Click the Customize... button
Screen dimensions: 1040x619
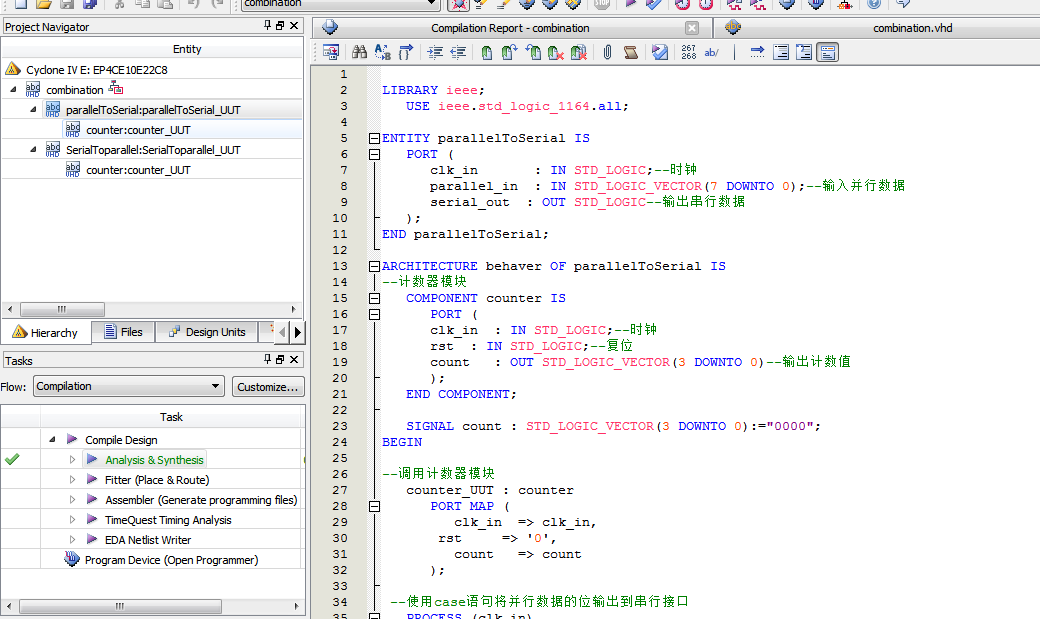tap(267, 387)
